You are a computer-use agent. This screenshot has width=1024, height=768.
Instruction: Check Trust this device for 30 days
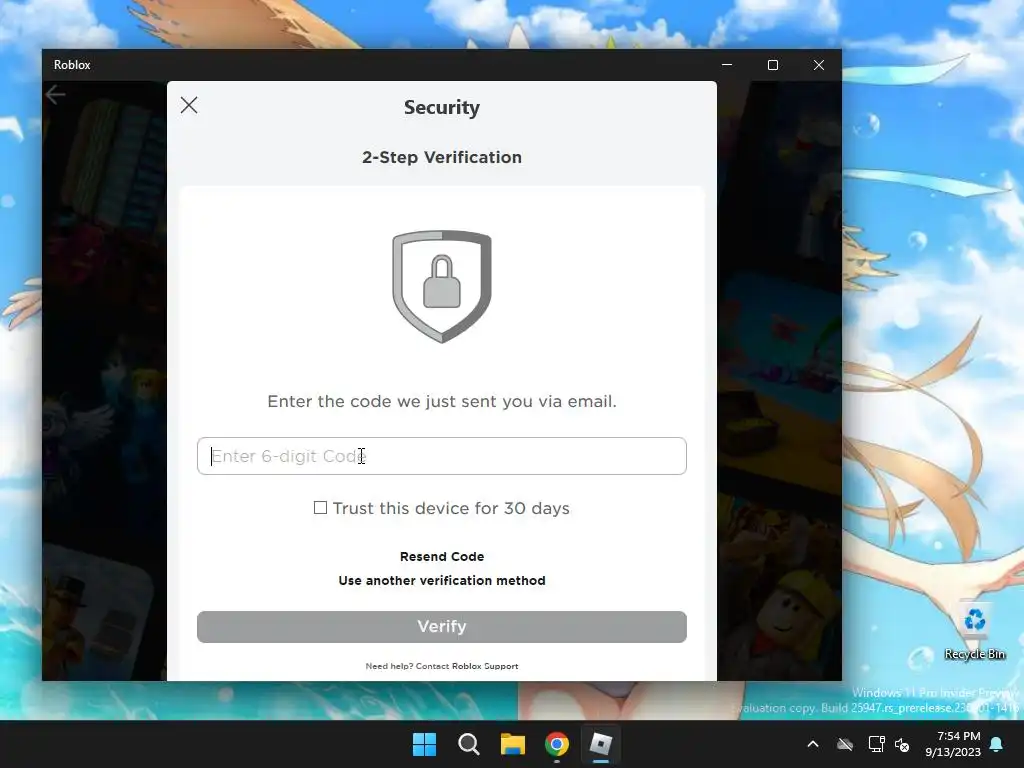(x=320, y=507)
